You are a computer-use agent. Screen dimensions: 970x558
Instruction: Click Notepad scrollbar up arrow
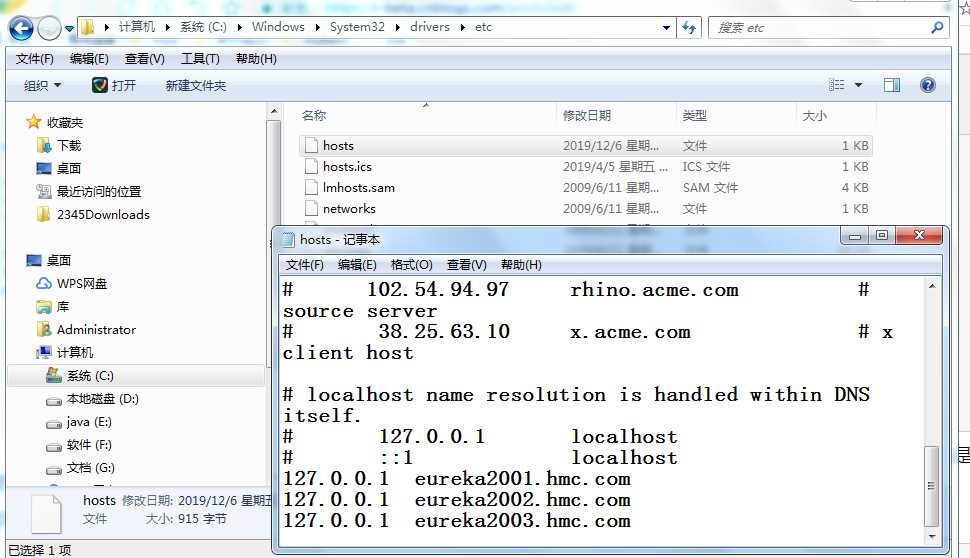point(932,286)
